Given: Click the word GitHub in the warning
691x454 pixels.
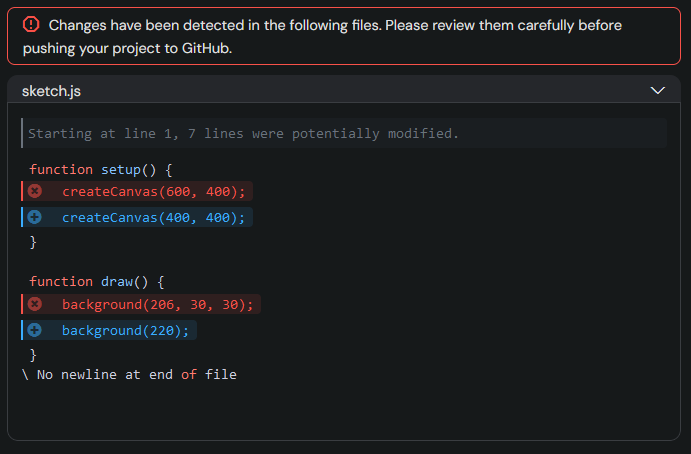Looking at the screenshot, I should (202, 48).
